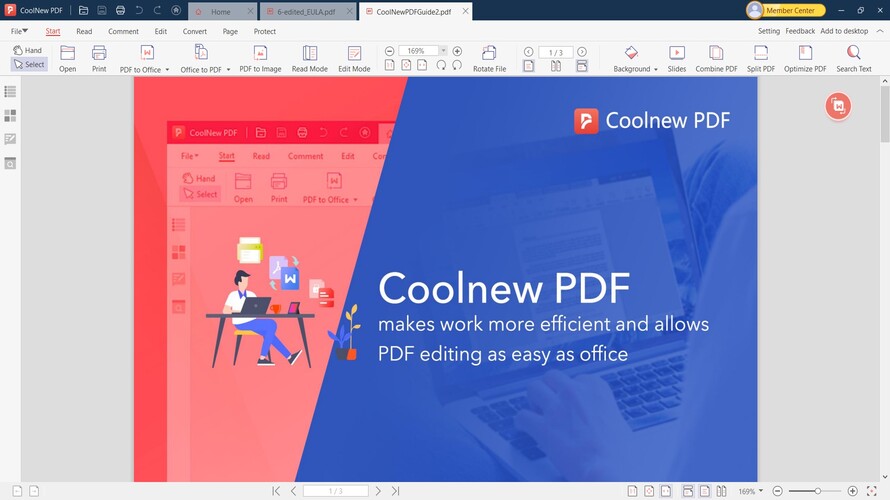
Task: Click the Rotate File icon
Action: pyautogui.click(x=489, y=53)
